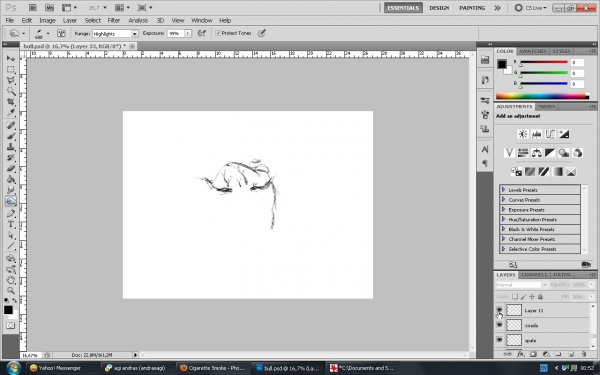
Task: Select the Zoom tool in toolbox
Action: (x=11, y=291)
